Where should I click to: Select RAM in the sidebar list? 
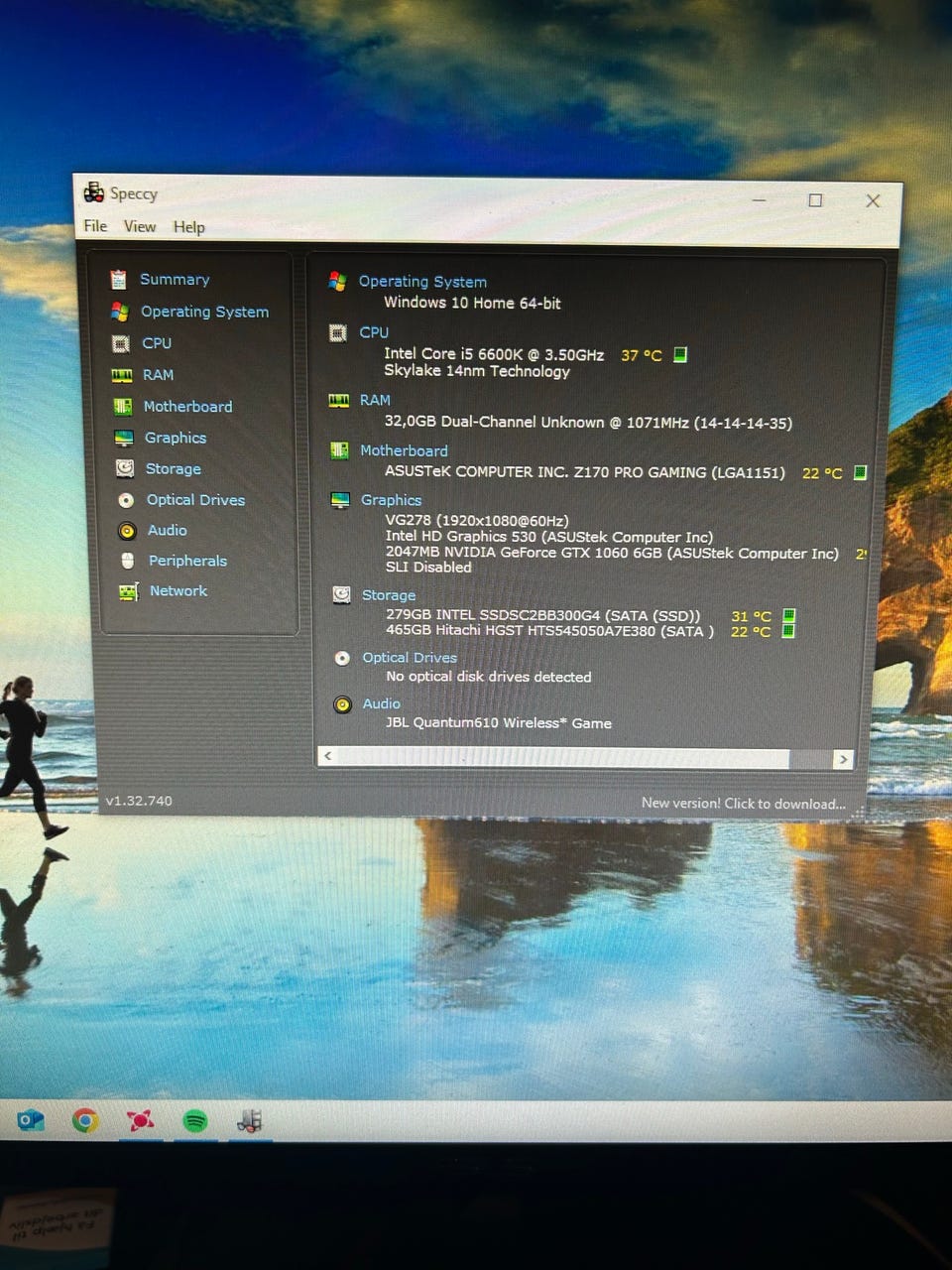tap(158, 375)
